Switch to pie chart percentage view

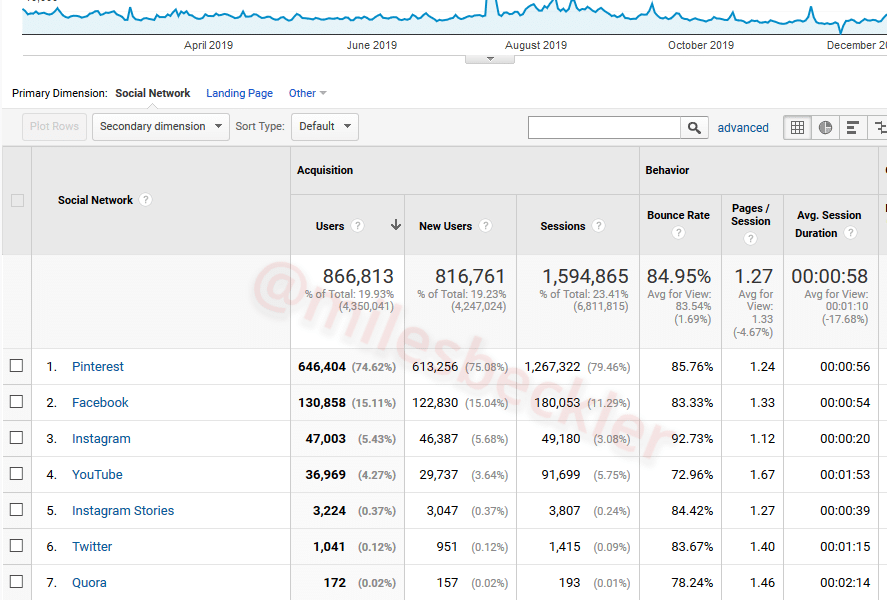(x=825, y=128)
